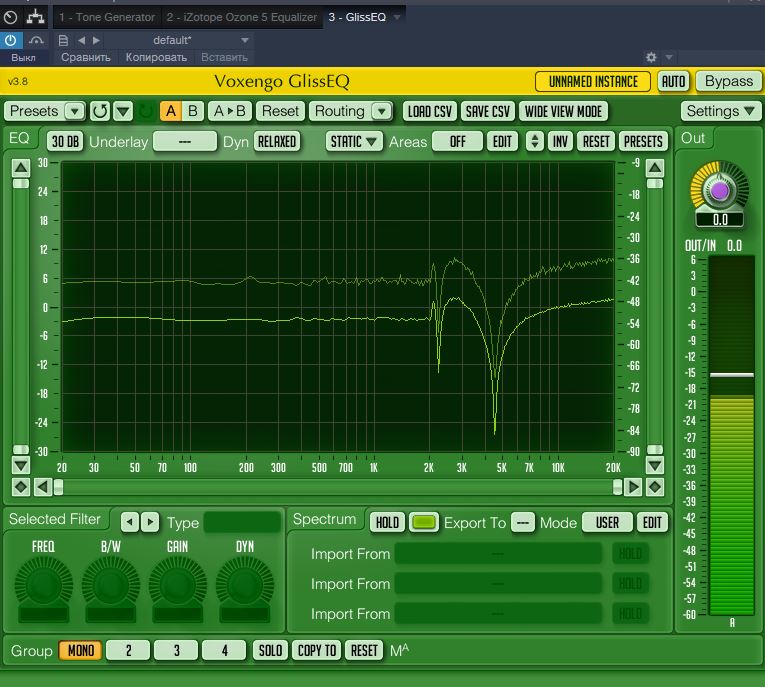Click right spectrum scale down arrow

(655, 465)
